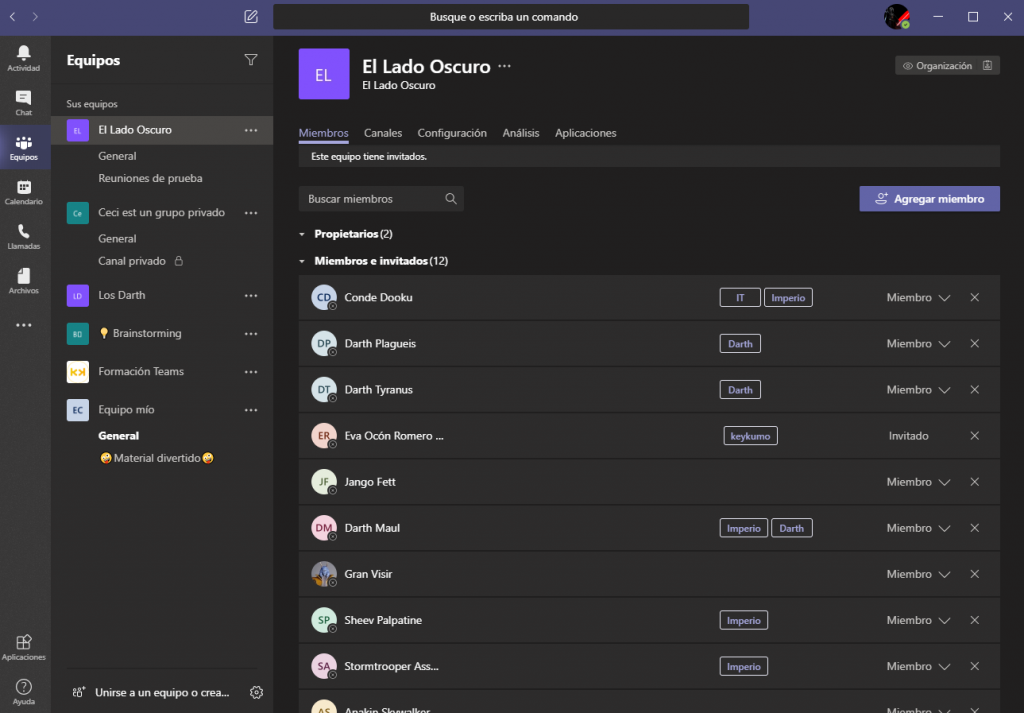Open the role dropdown for Conde Dooku
1024x713 pixels.
[x=917, y=297]
